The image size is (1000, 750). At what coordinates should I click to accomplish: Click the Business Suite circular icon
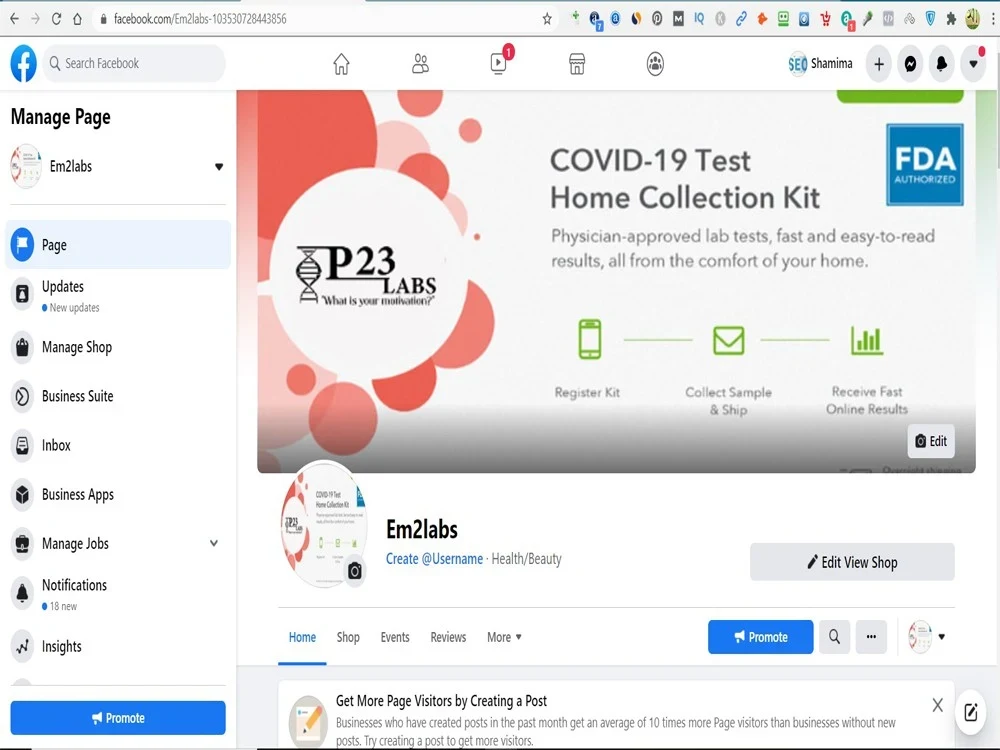coord(22,396)
